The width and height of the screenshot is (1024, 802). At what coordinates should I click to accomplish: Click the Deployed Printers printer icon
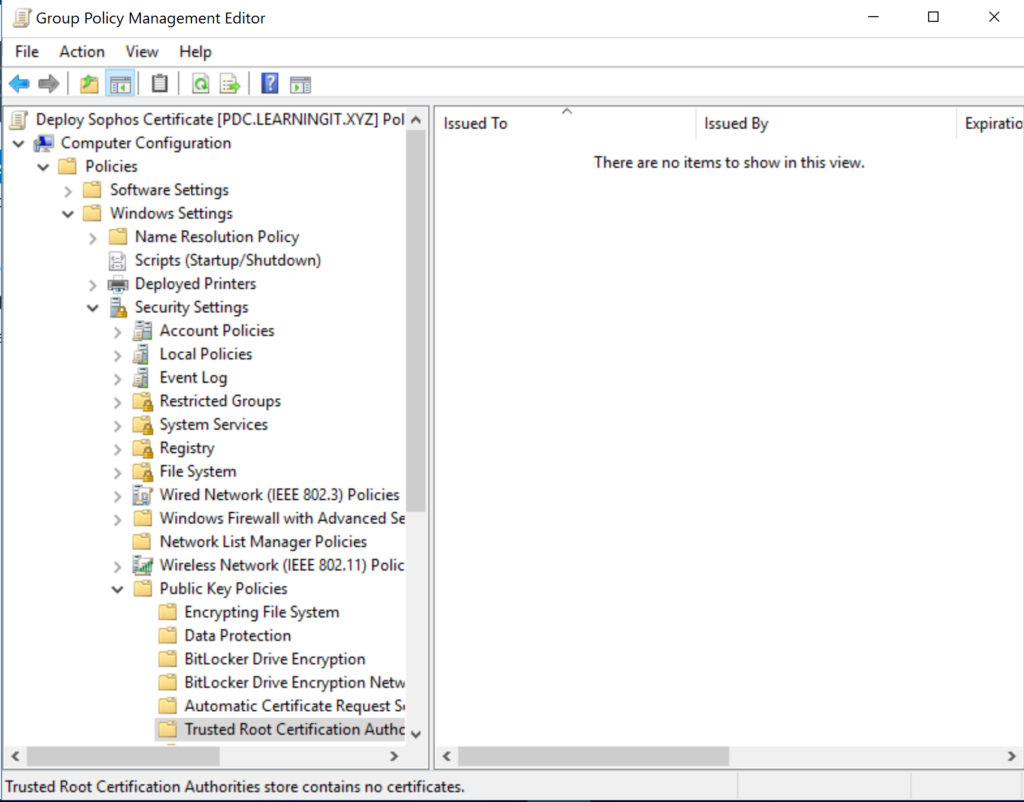(118, 284)
